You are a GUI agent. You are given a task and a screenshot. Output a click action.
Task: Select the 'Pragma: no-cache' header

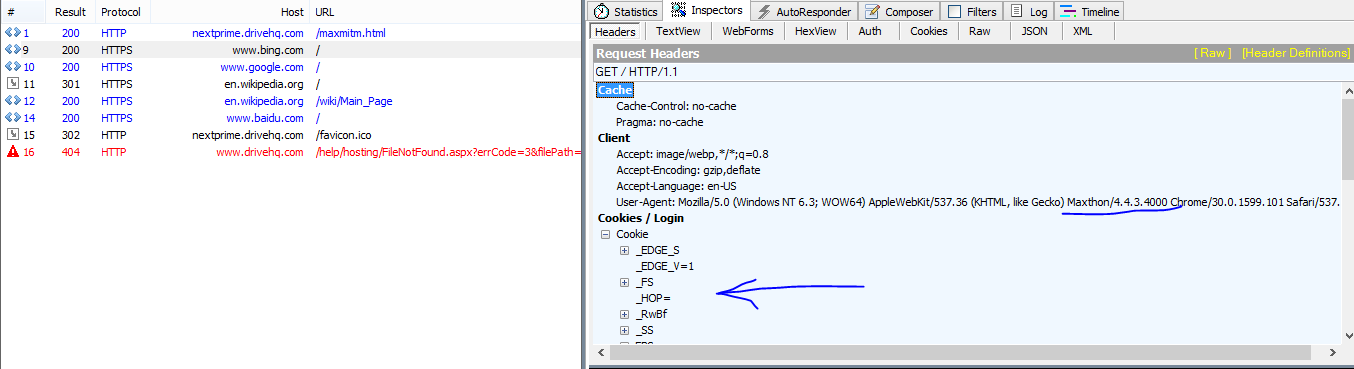click(x=660, y=122)
